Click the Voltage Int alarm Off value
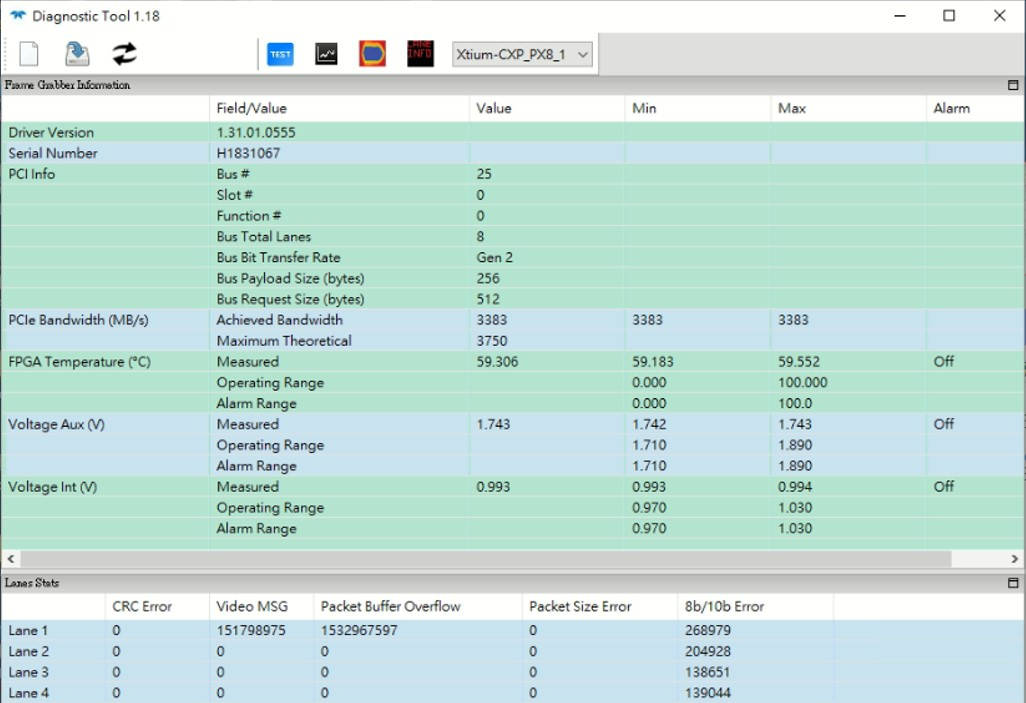 [x=944, y=487]
